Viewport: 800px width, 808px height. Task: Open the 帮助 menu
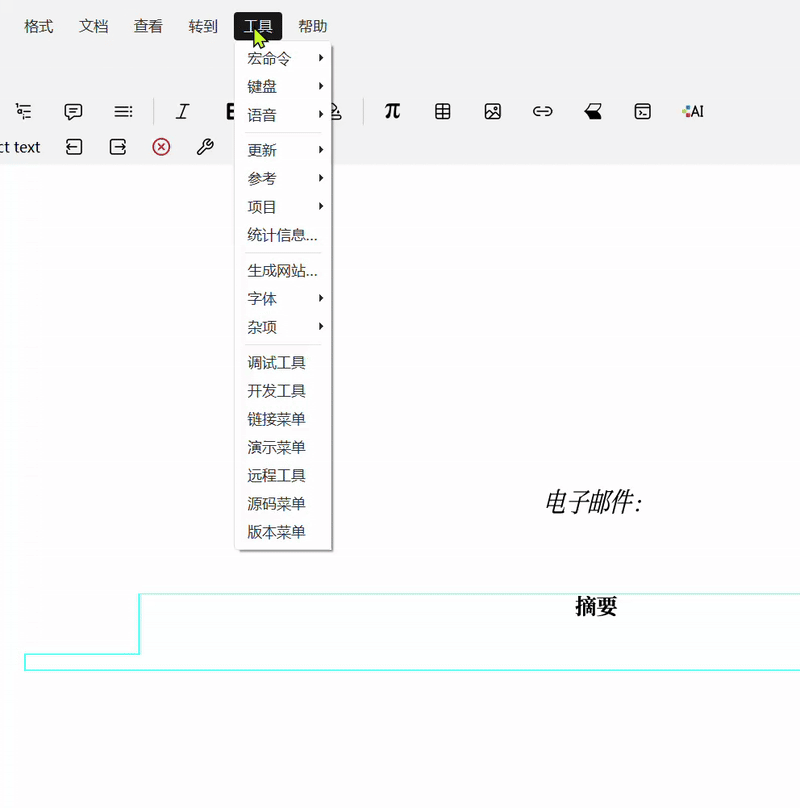coord(312,27)
